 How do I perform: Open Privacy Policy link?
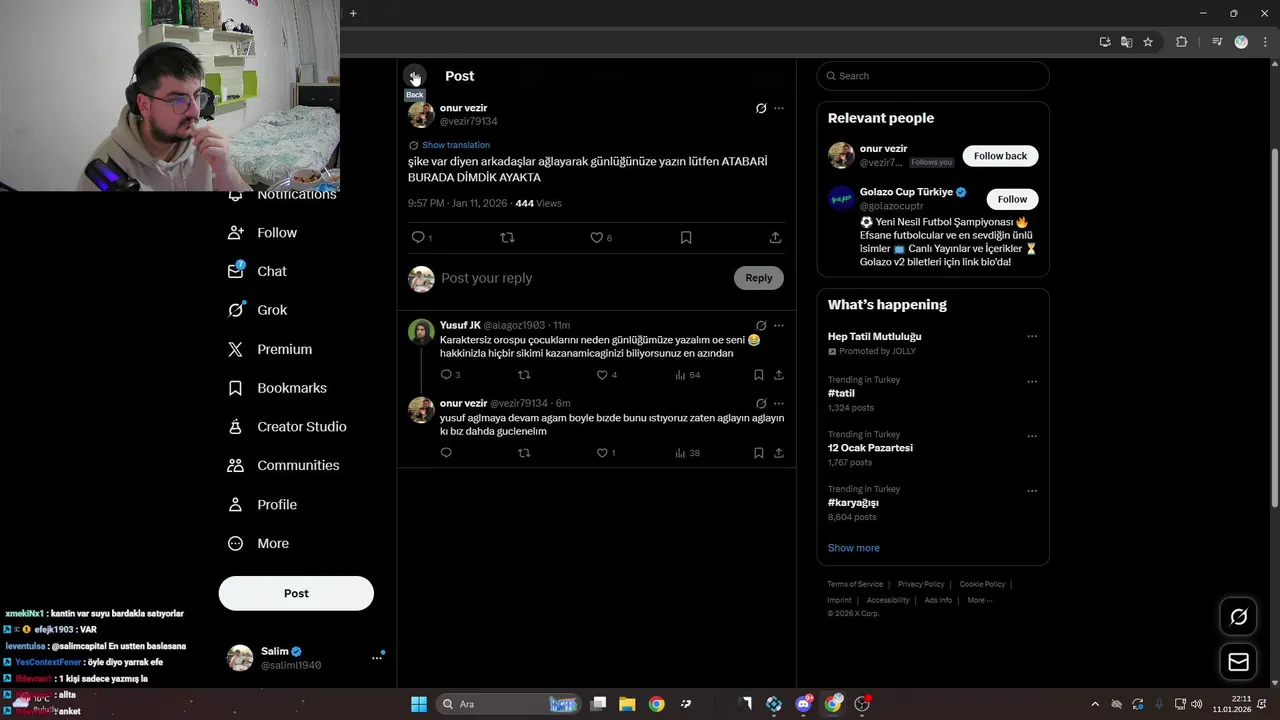tap(921, 584)
